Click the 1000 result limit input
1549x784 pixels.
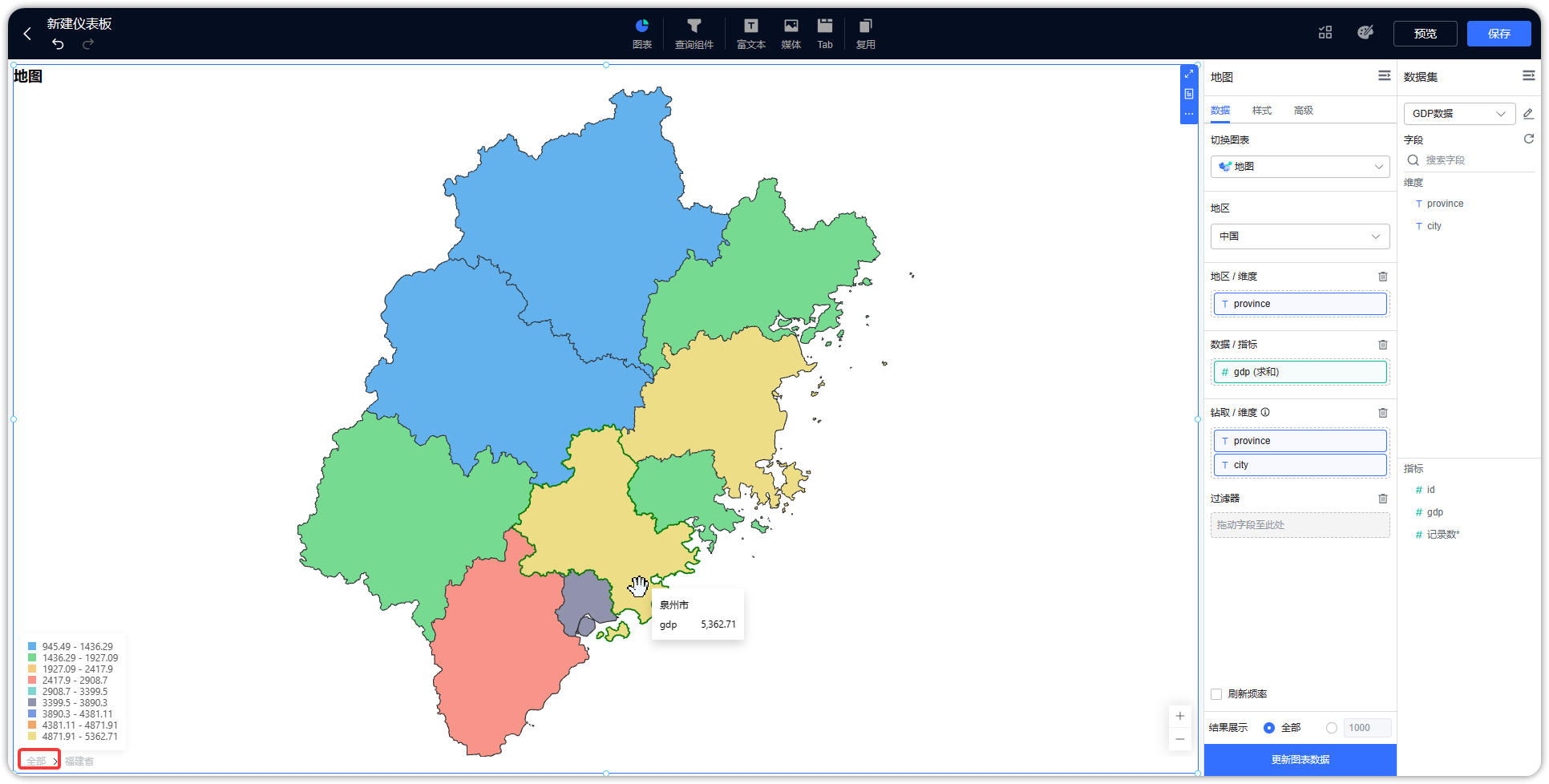1367,728
